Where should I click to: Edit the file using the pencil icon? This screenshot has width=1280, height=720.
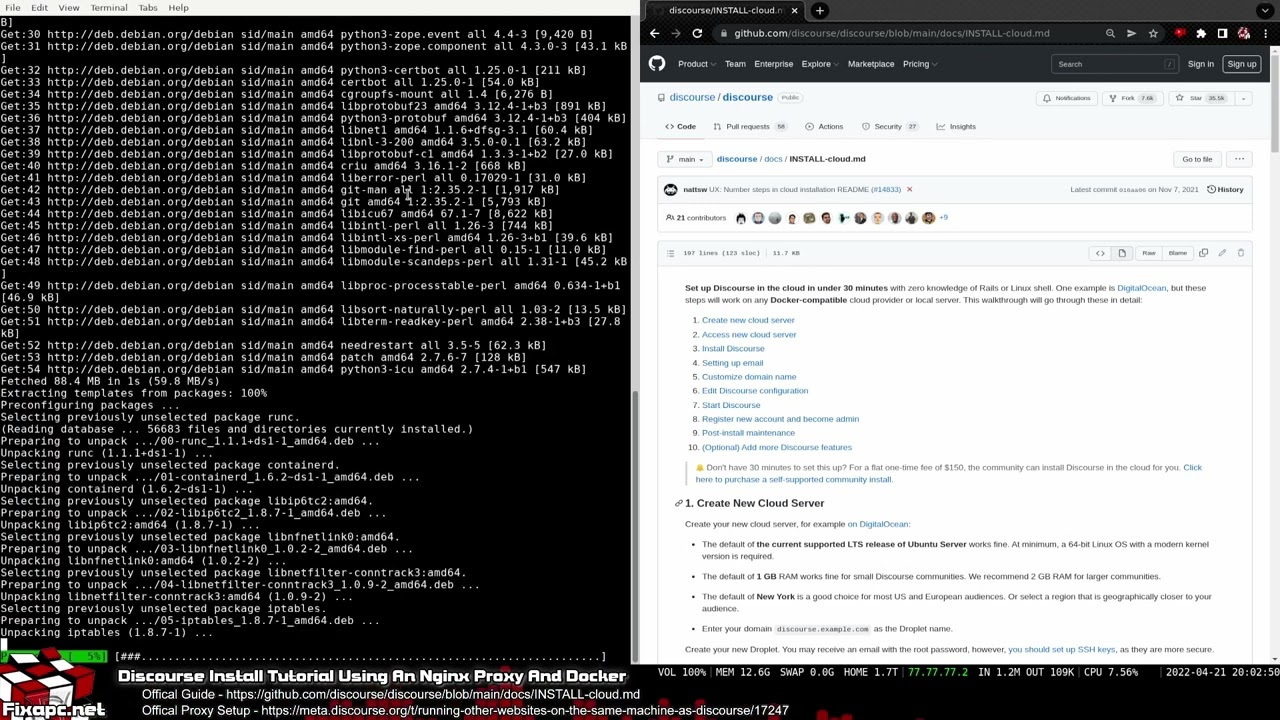pos(1222,253)
